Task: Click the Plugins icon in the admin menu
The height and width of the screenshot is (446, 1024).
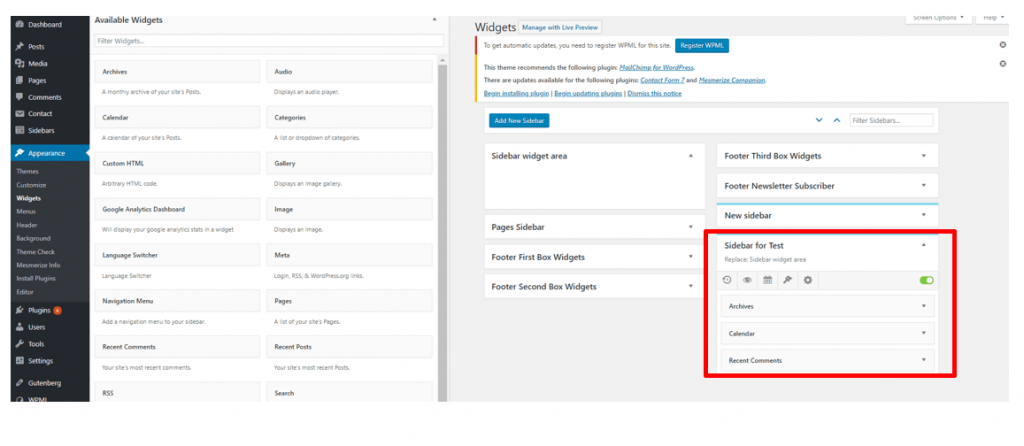Action: 20,311
